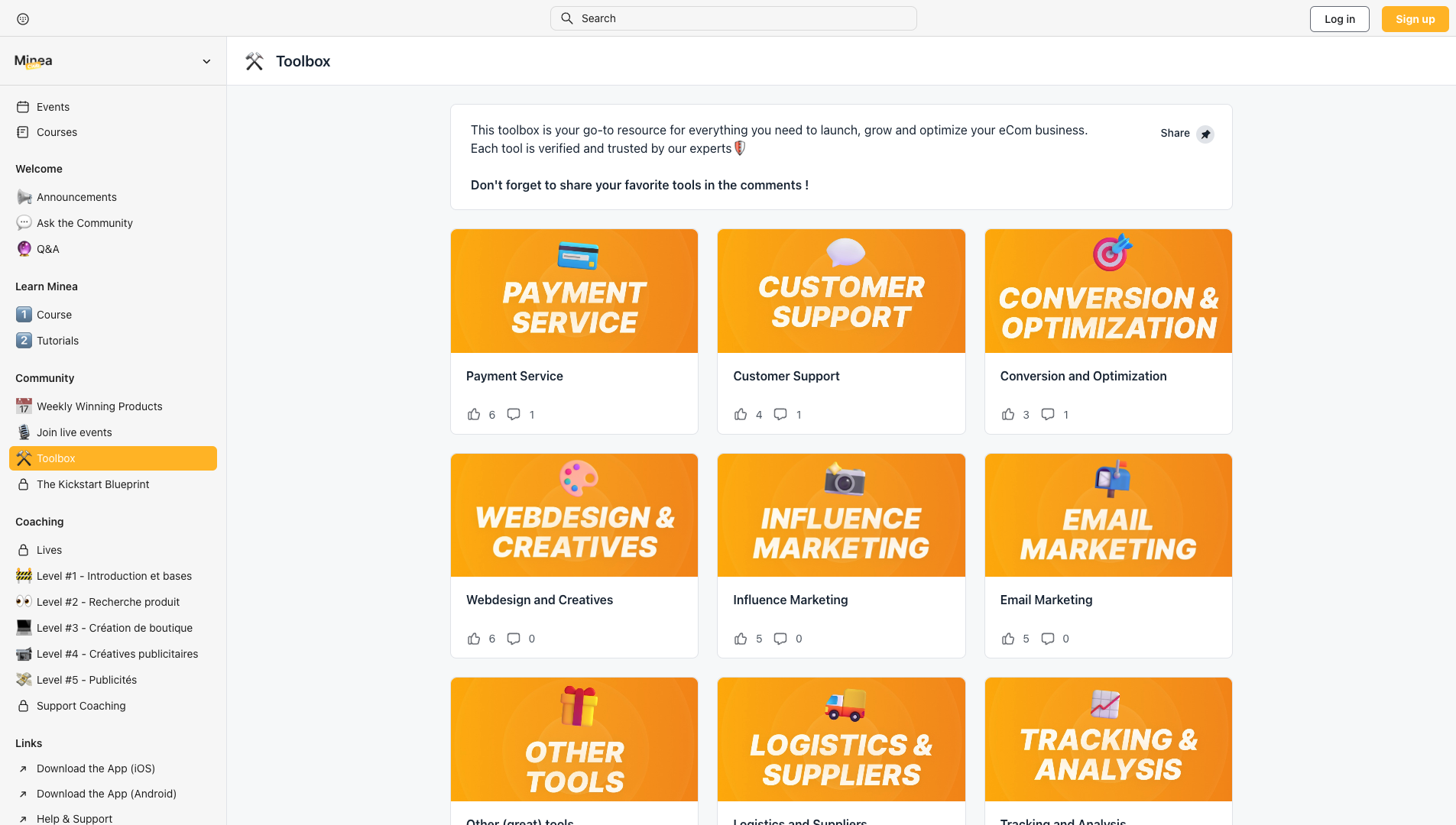Open the Logistics & Suppliers banner image

(x=841, y=739)
